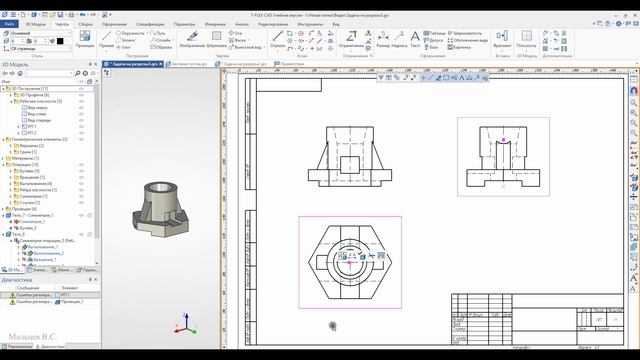Open the Ограничение constraint tool

coord(351,39)
